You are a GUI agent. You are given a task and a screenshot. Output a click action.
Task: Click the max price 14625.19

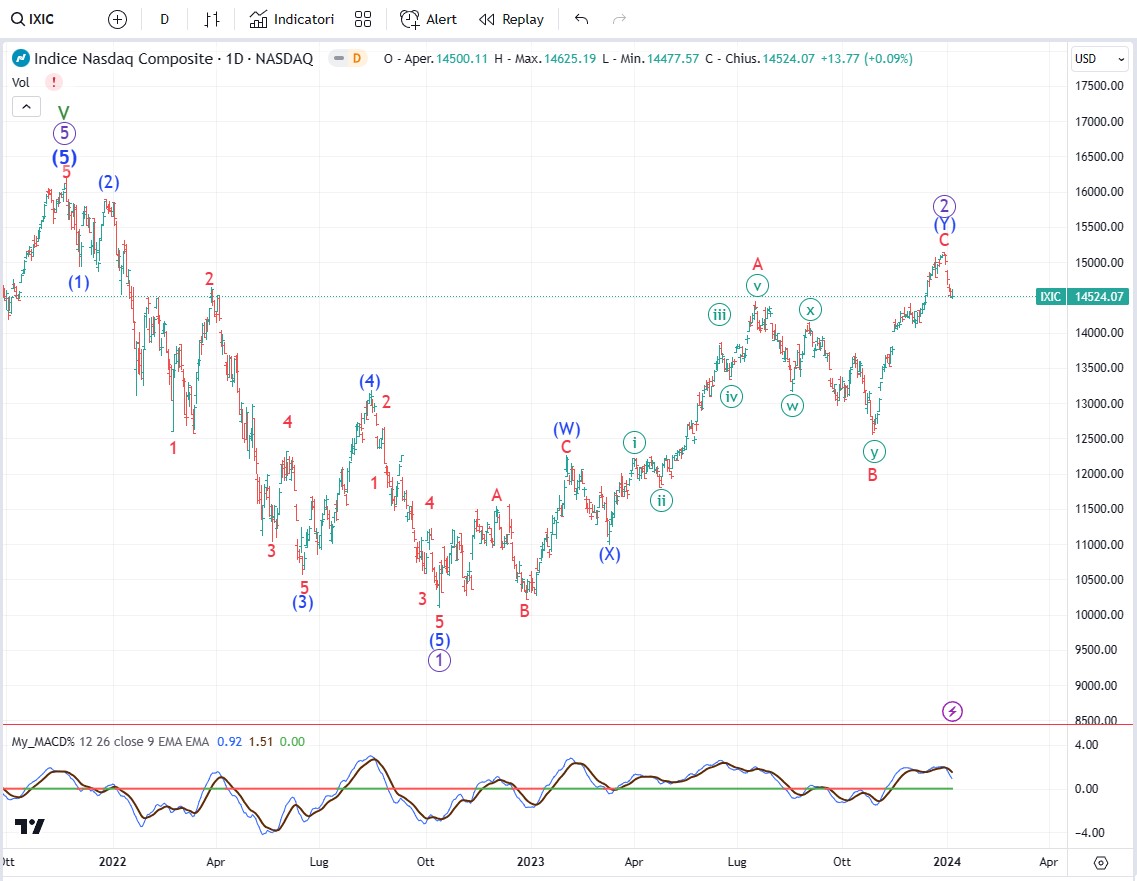(x=570, y=59)
